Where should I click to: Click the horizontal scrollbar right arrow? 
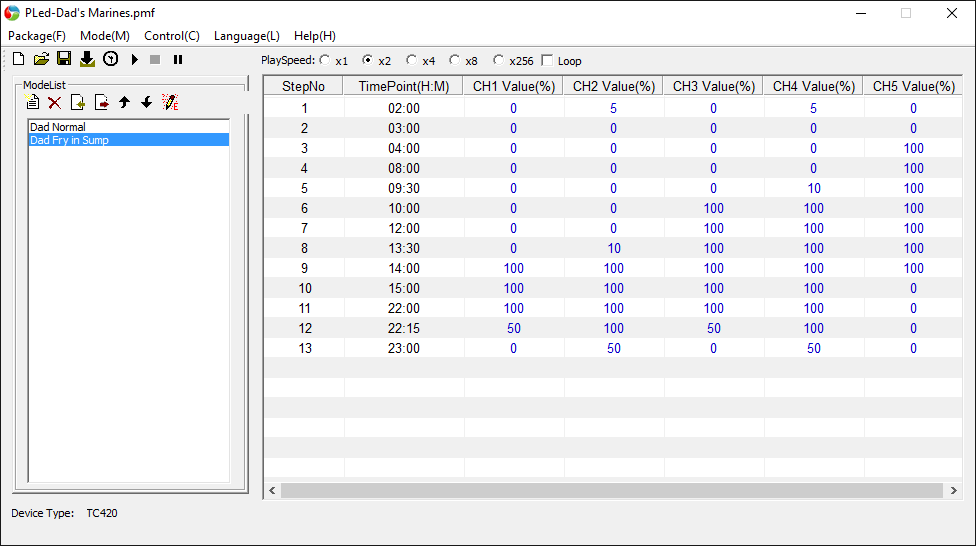tap(954, 491)
